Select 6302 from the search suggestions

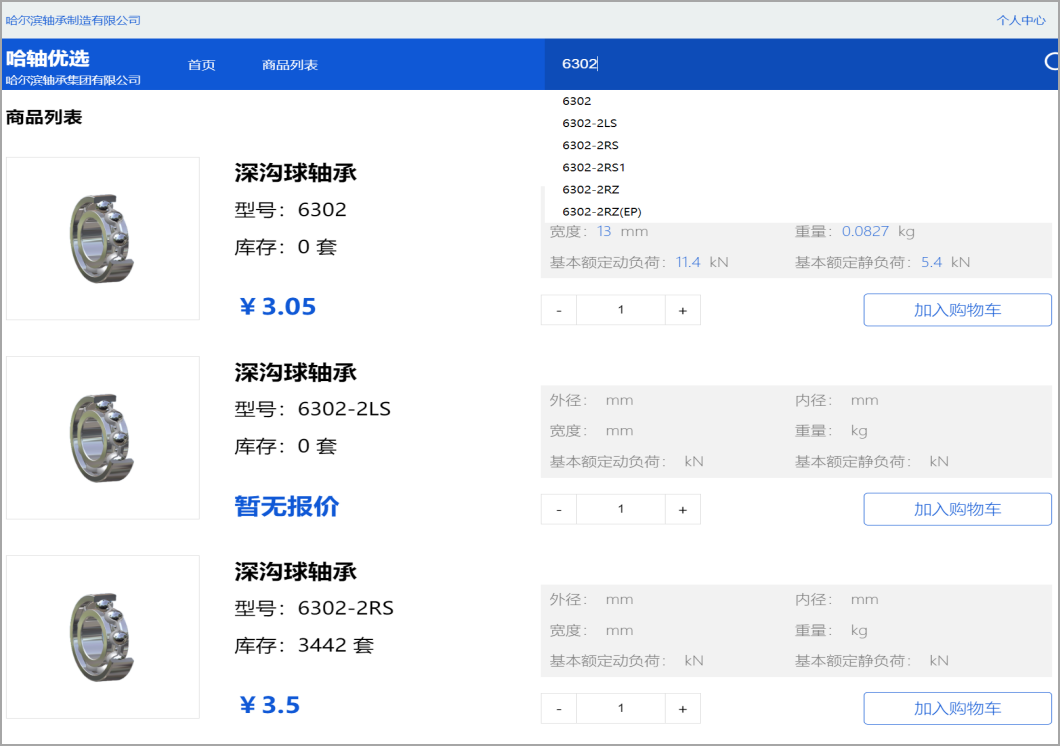click(577, 100)
